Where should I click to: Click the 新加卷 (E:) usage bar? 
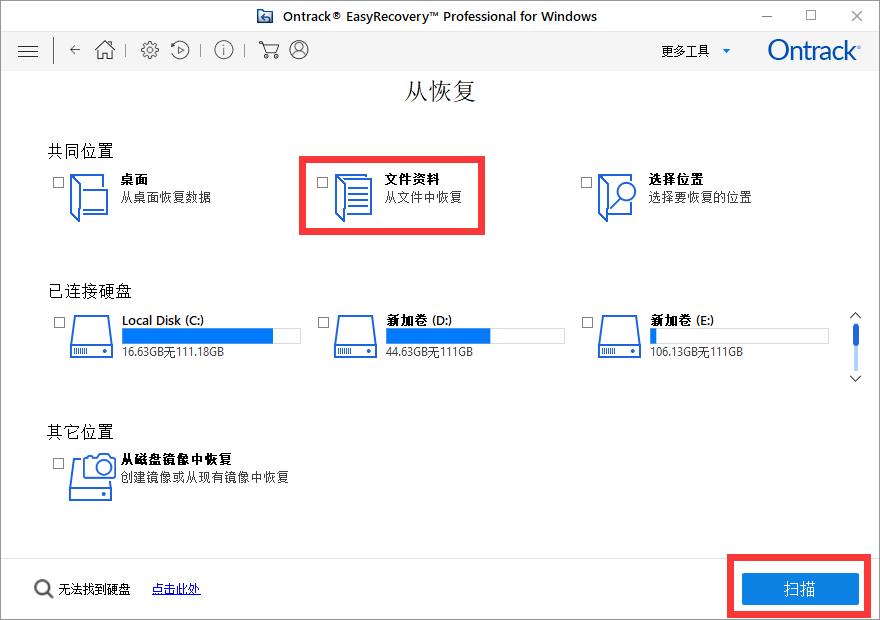pos(739,336)
